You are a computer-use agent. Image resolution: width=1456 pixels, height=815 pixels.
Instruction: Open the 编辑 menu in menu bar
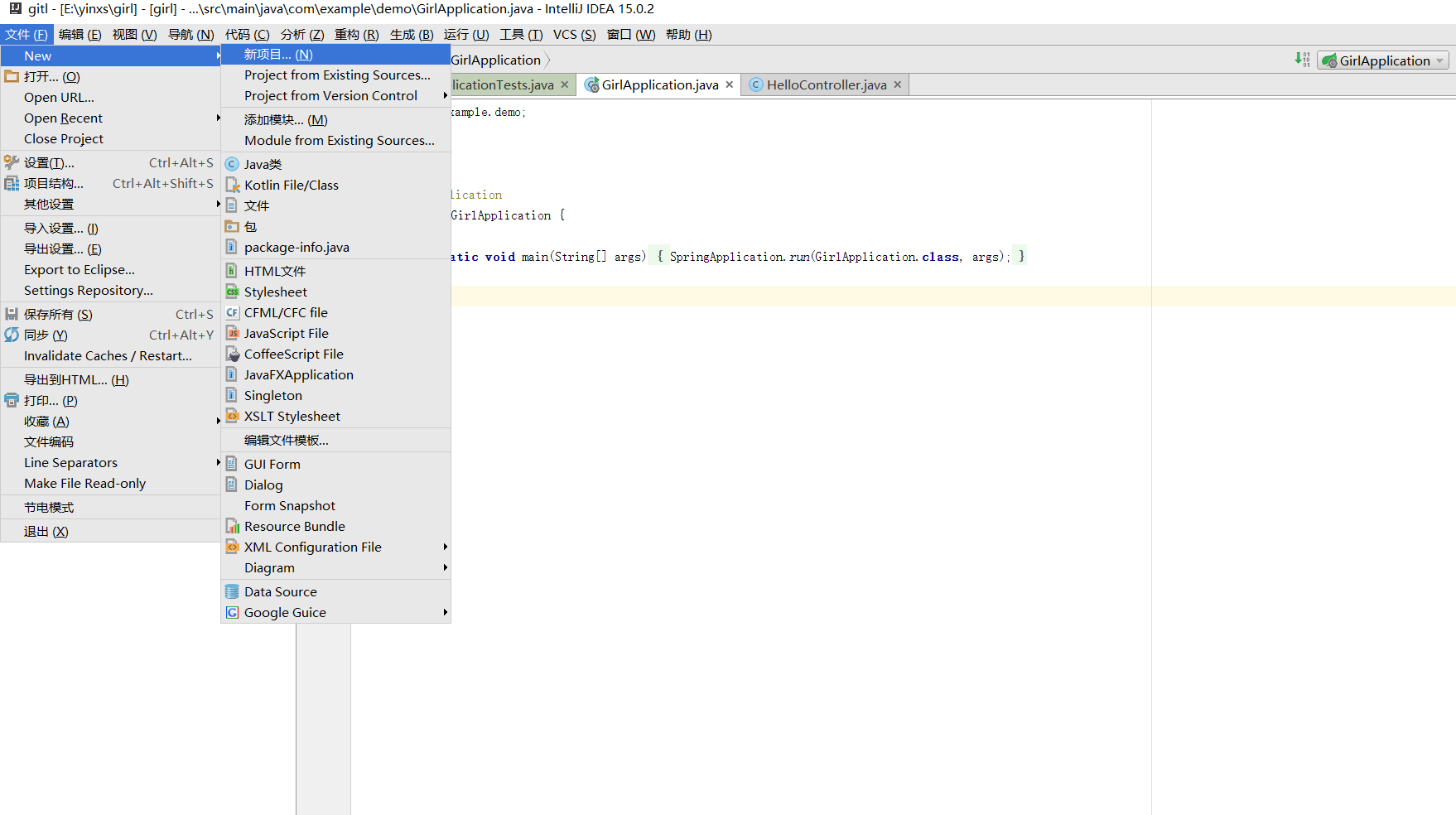(80, 34)
